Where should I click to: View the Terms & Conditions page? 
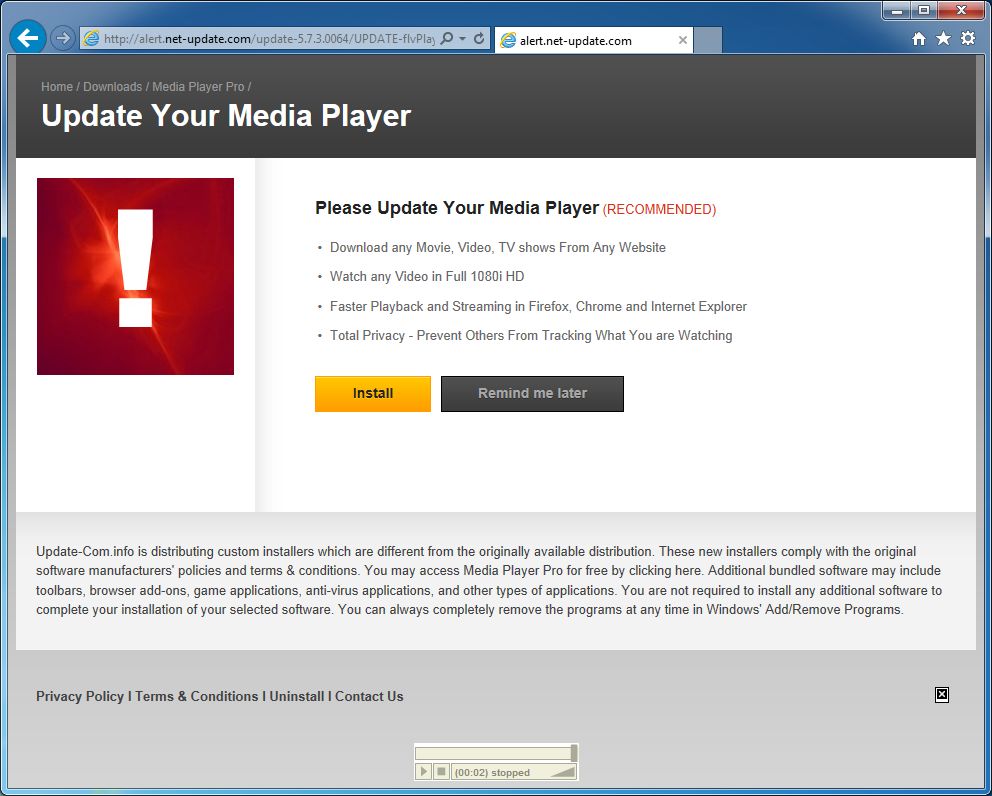pyautogui.click(x=195, y=696)
